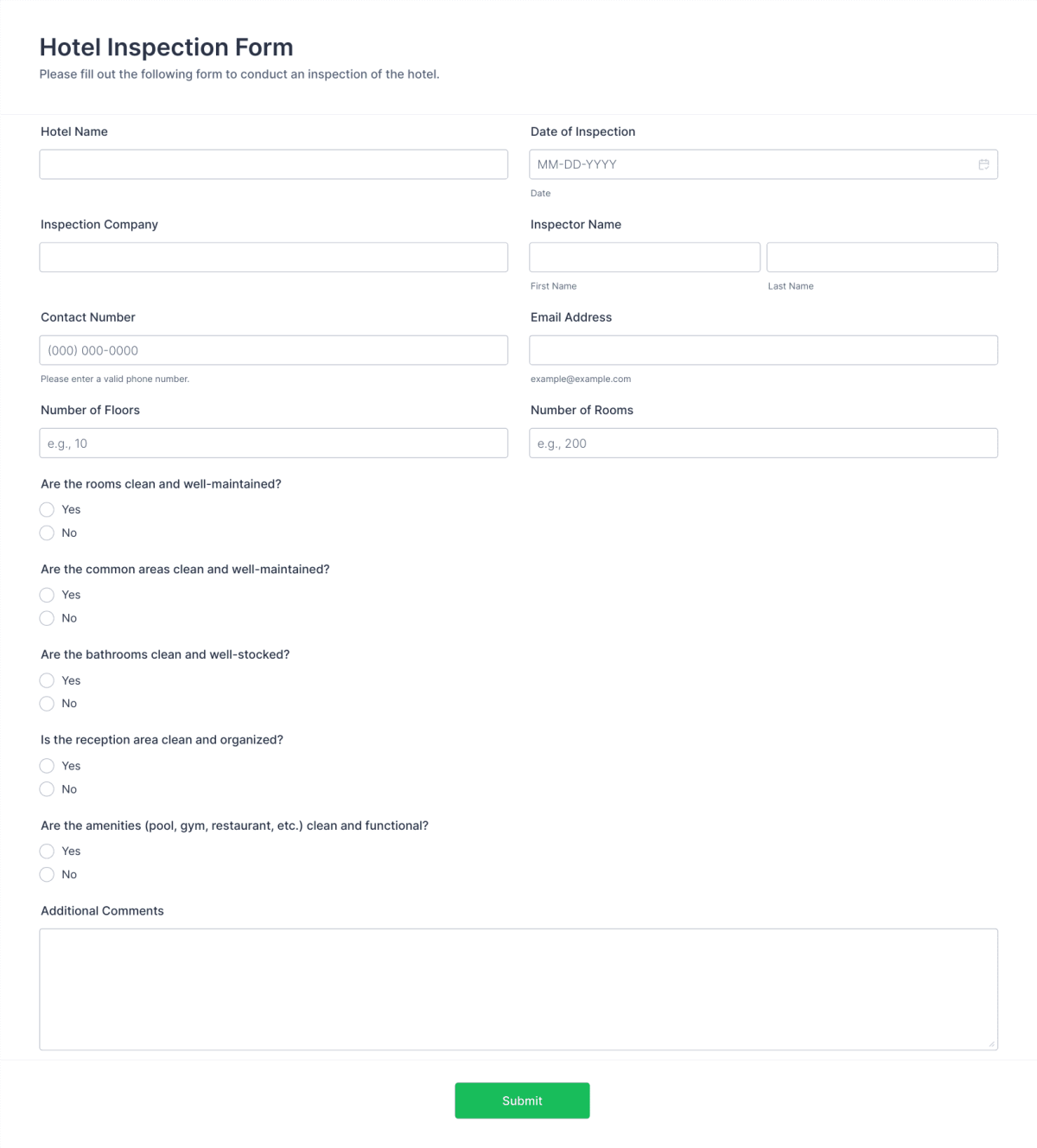This screenshot has width=1037, height=1148.
Task: Select Yes for amenities clean and functional
Action: click(47, 851)
